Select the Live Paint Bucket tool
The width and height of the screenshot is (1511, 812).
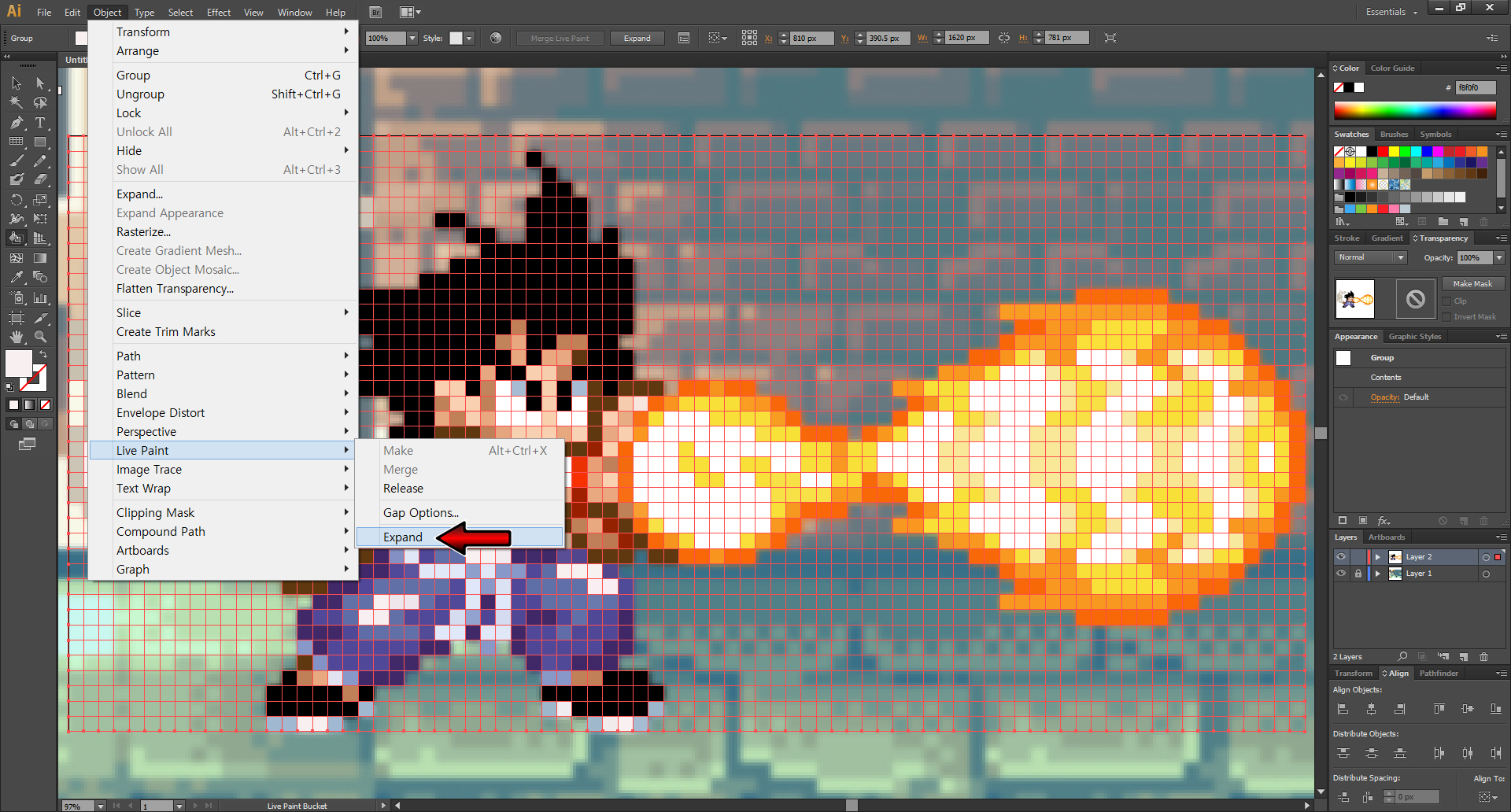click(x=17, y=238)
